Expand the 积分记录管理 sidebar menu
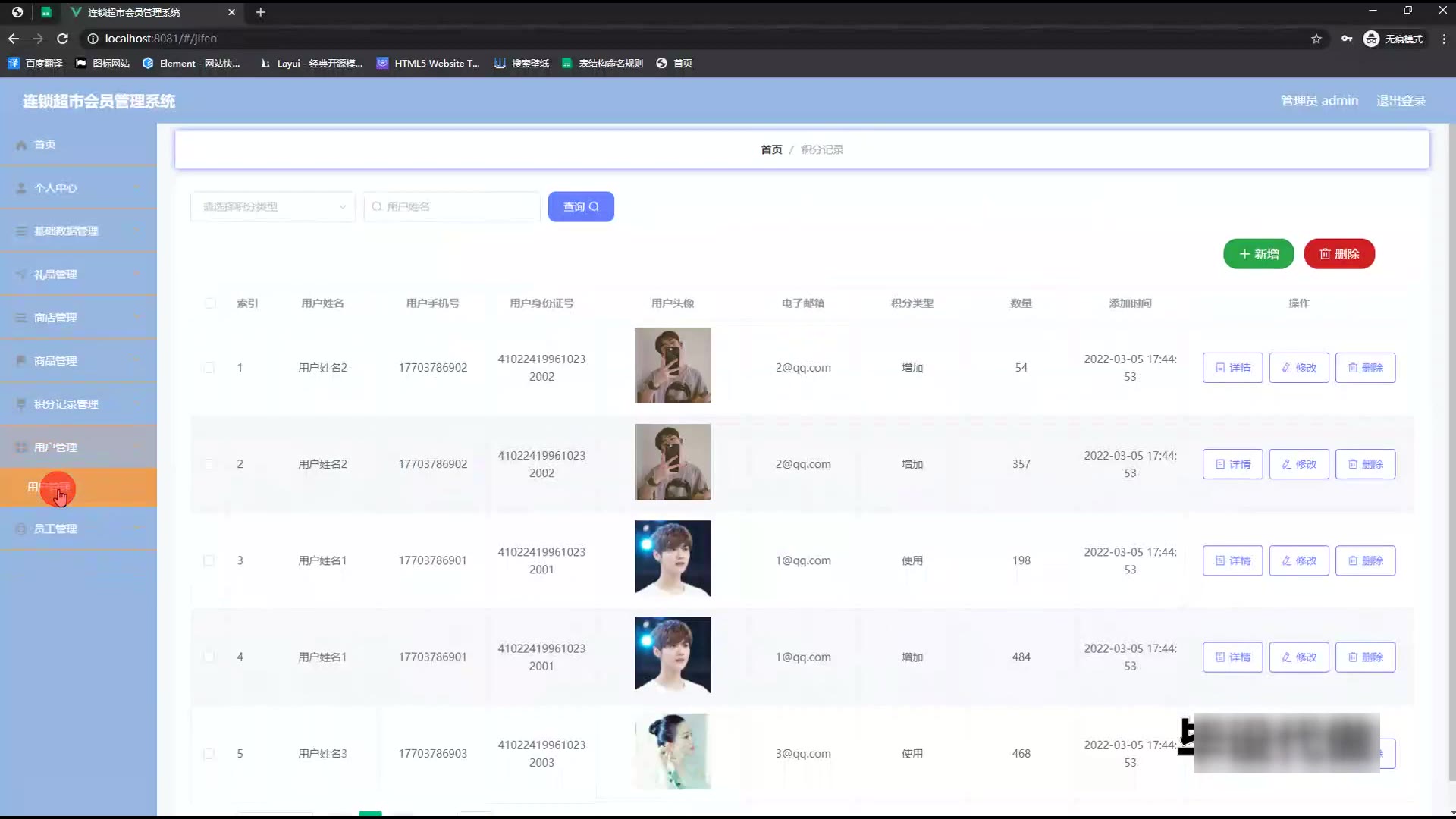This screenshot has height=819, width=1456. click(78, 403)
